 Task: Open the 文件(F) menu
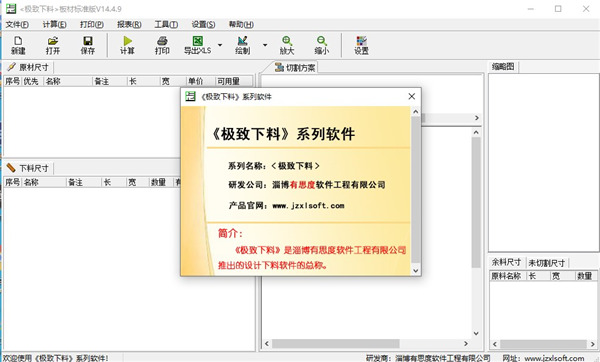coord(17,24)
